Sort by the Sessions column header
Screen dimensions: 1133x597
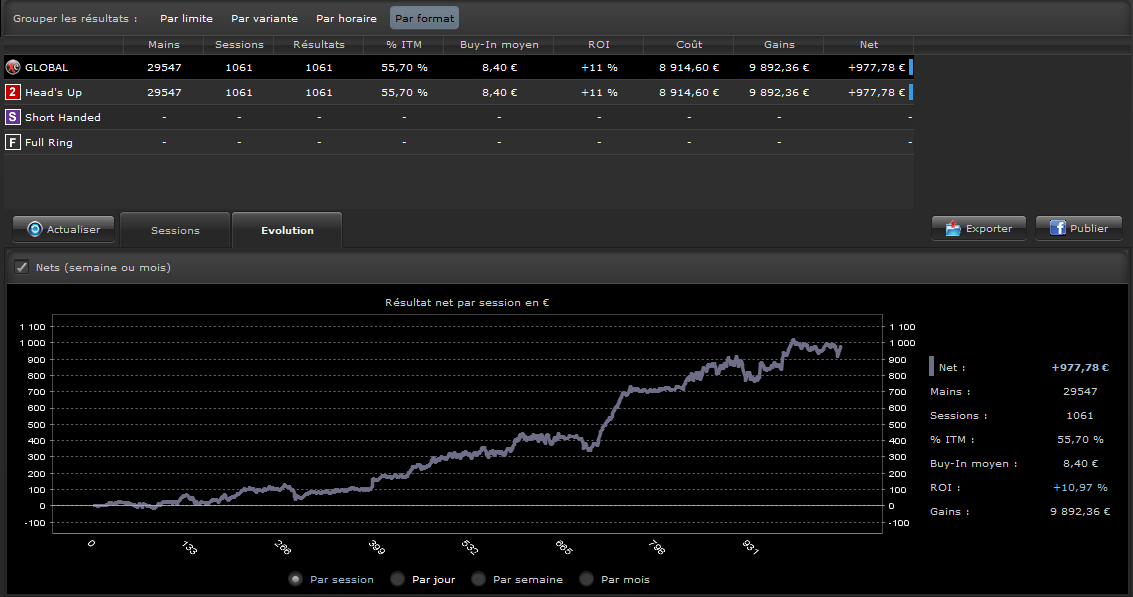point(239,44)
